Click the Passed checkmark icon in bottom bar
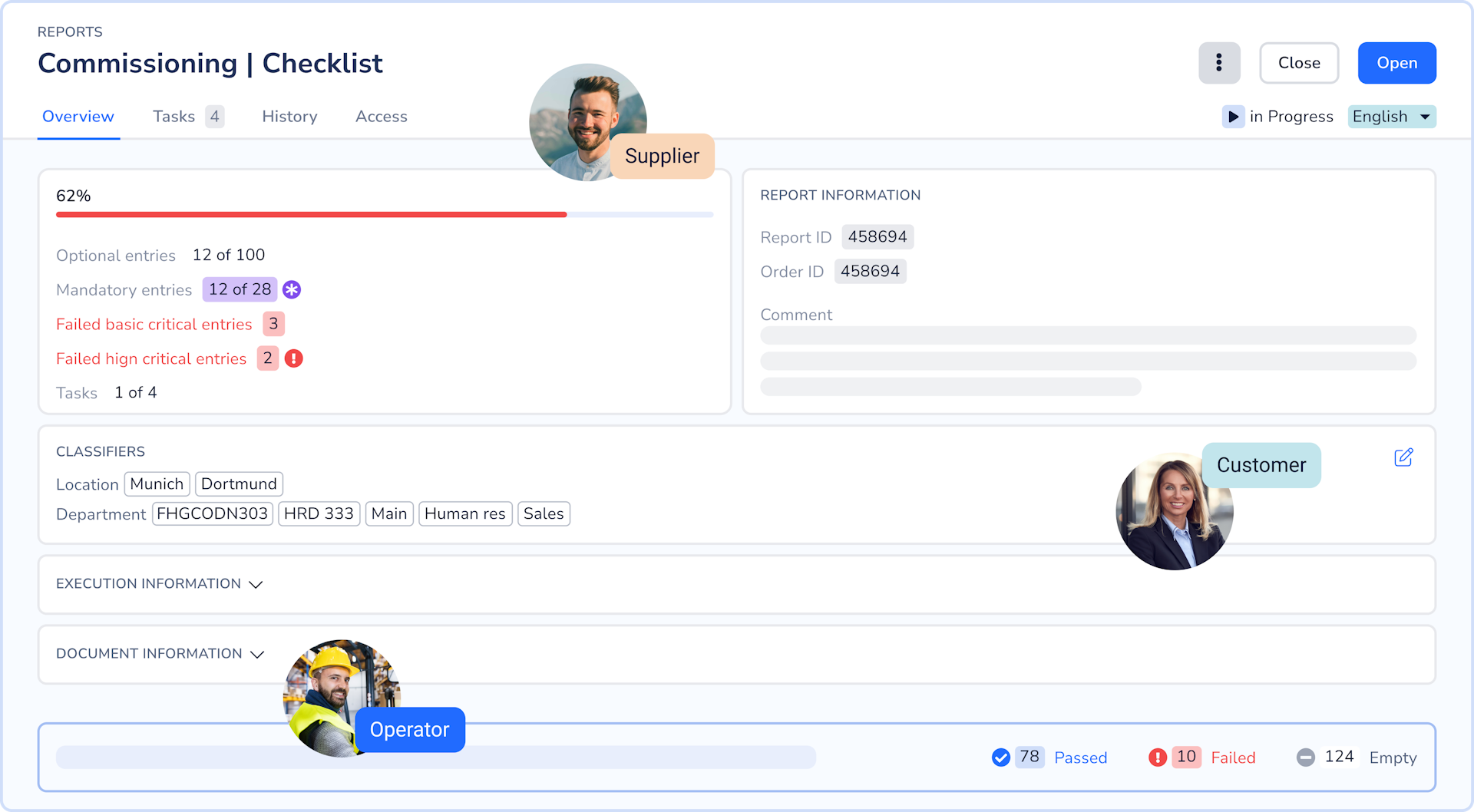The image size is (1474, 812). coord(1000,758)
